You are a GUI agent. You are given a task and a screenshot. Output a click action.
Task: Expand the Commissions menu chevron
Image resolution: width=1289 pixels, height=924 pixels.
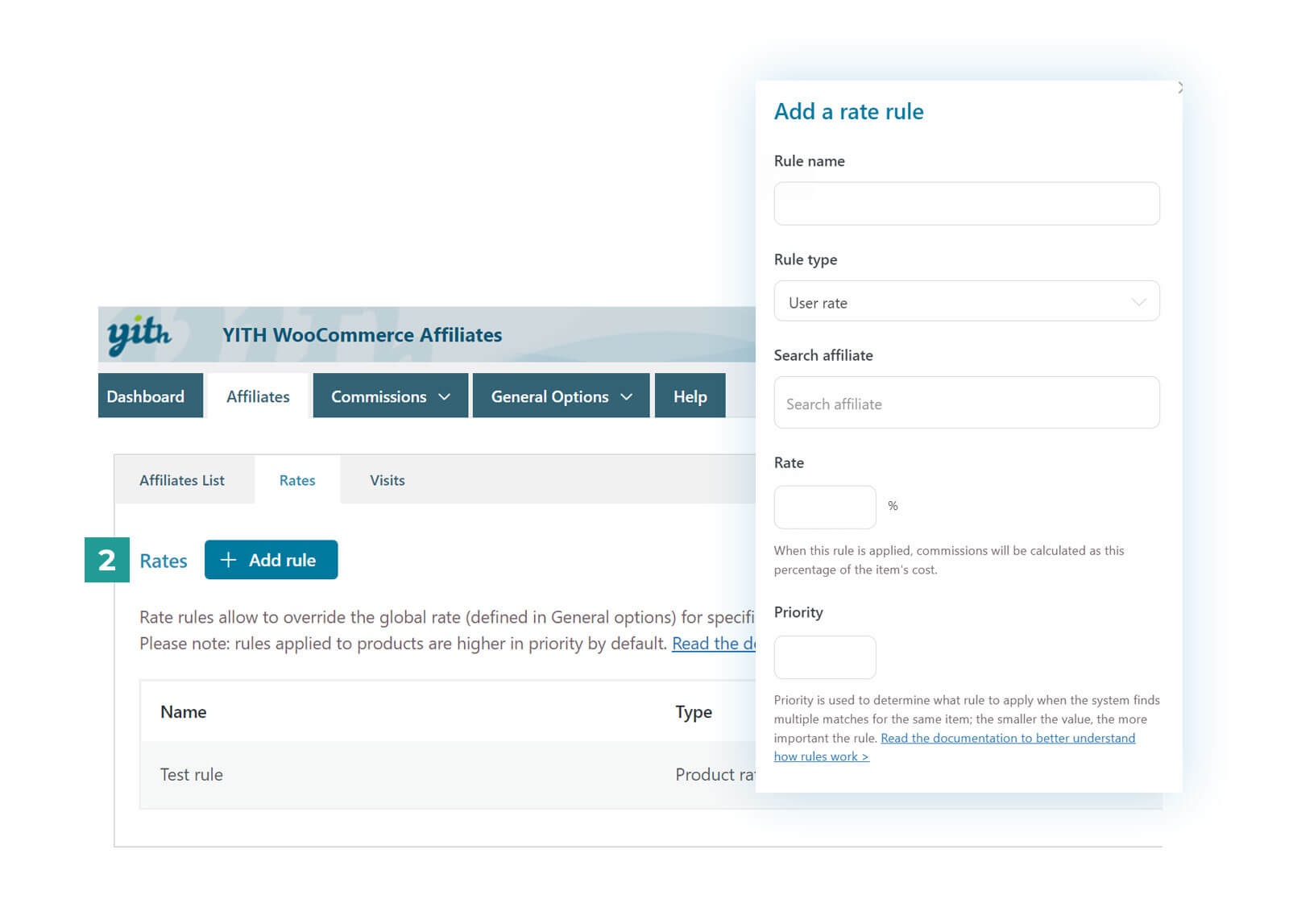pyautogui.click(x=444, y=396)
